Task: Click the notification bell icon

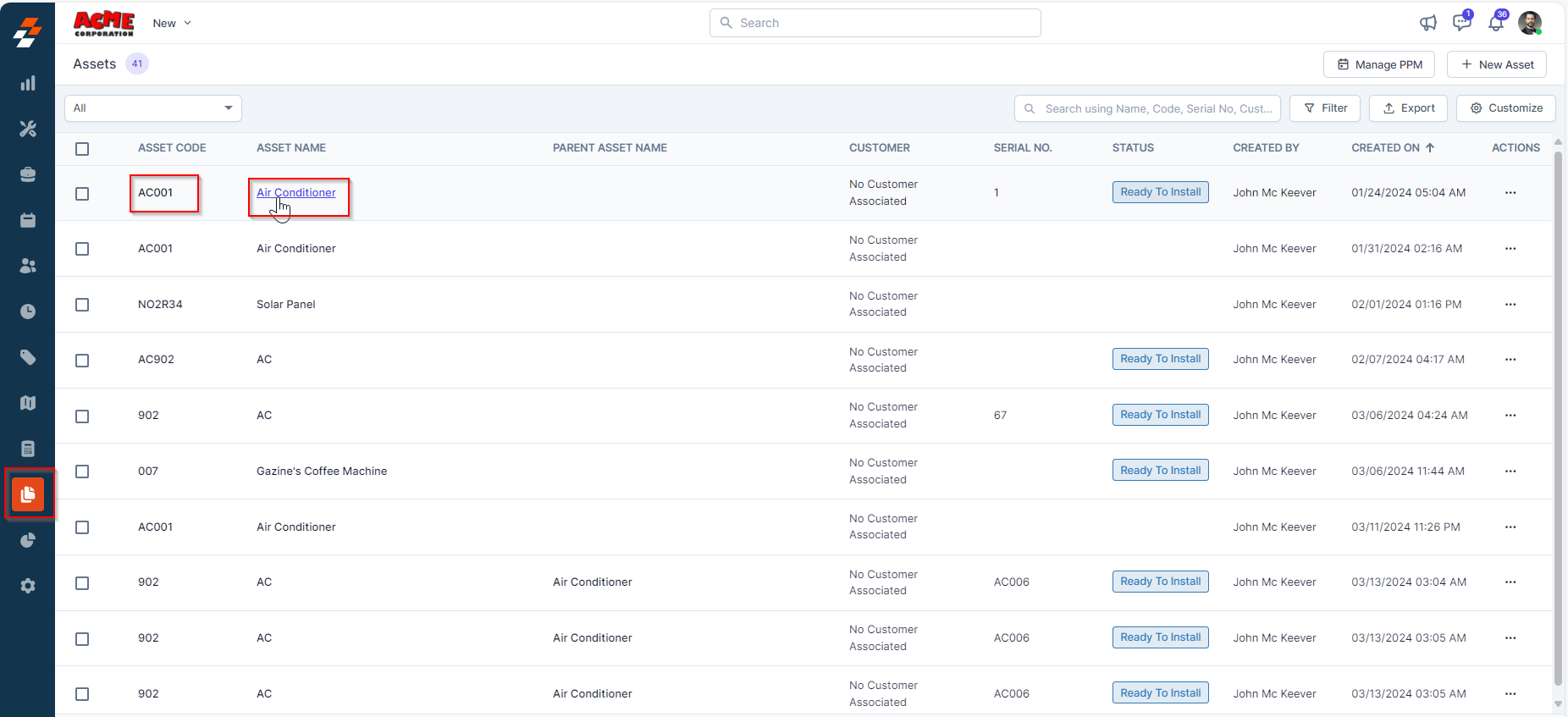Action: (1496, 23)
